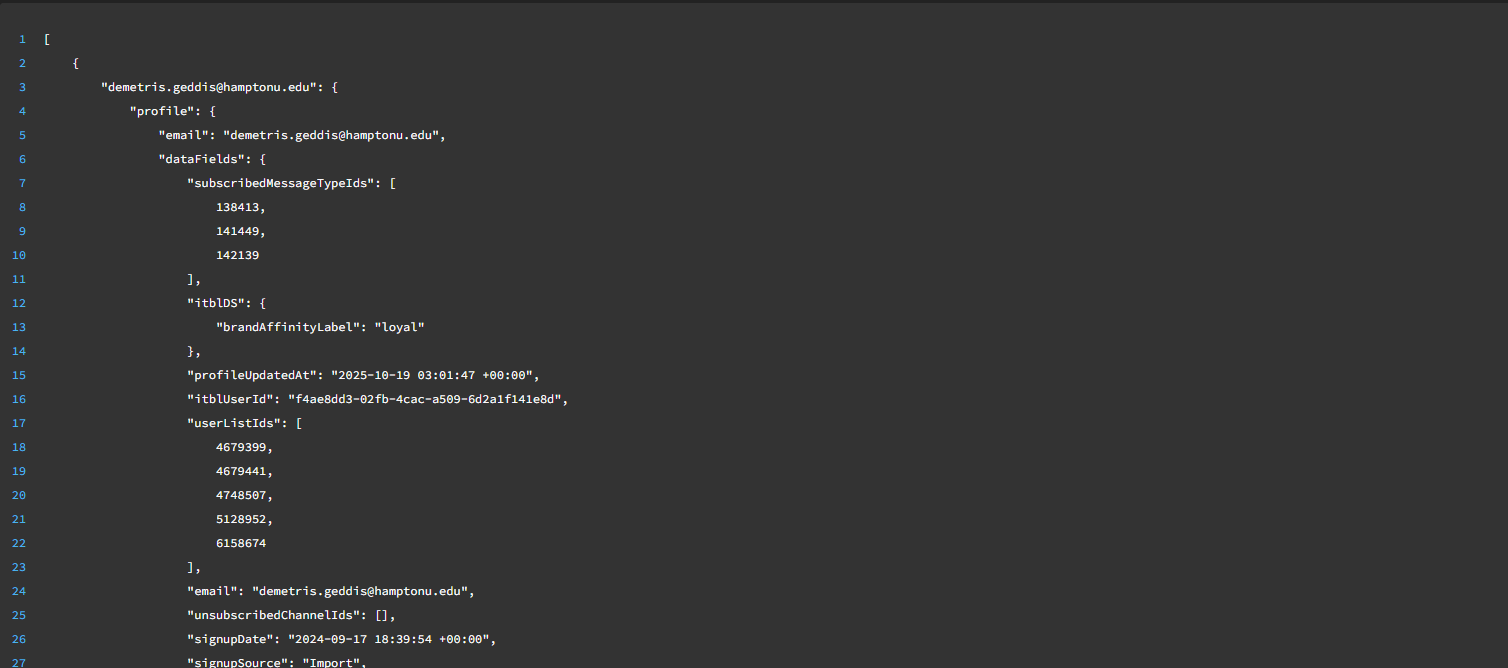Click line number 12 in the gutter
The width and height of the screenshot is (1508, 668).
coord(22,303)
